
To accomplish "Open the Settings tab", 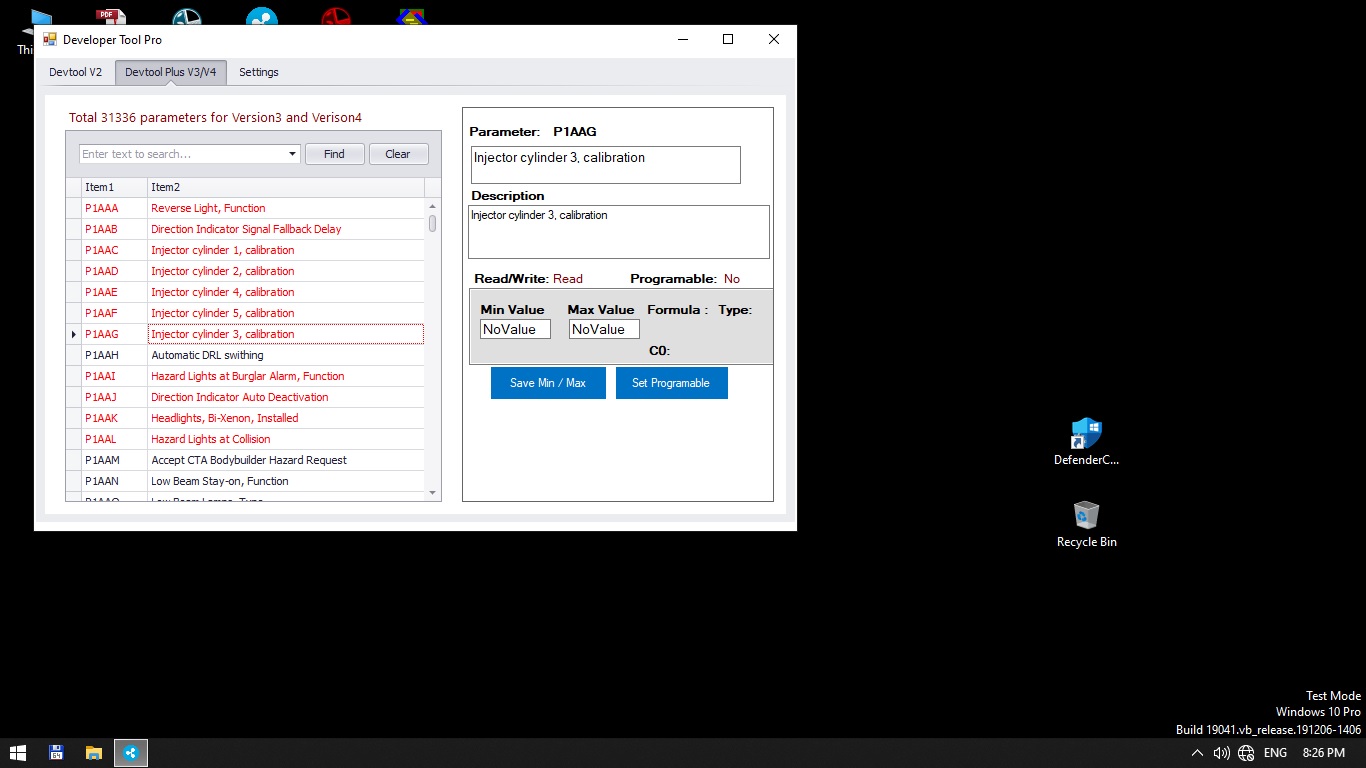I will pyautogui.click(x=259, y=72).
